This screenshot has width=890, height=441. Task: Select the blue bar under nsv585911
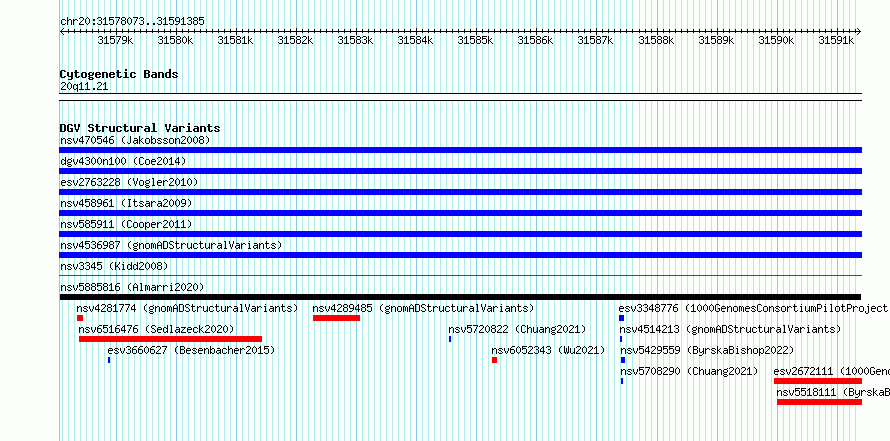460,234
